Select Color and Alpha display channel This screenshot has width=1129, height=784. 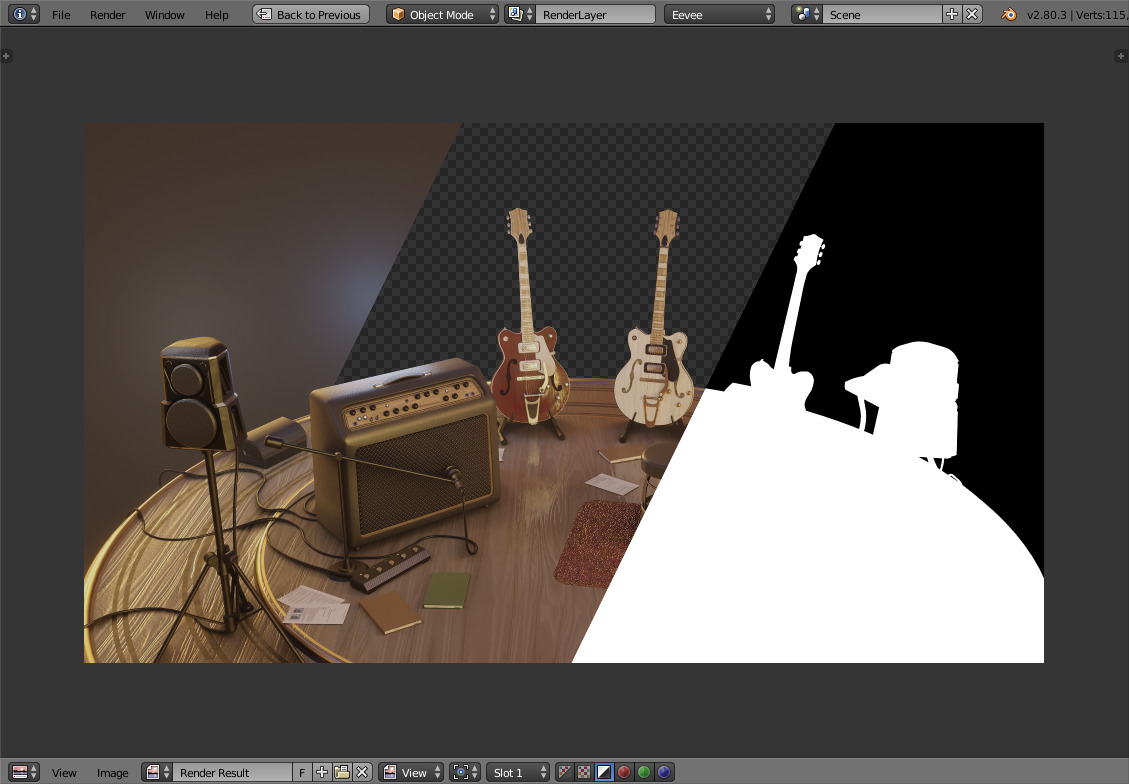click(564, 772)
